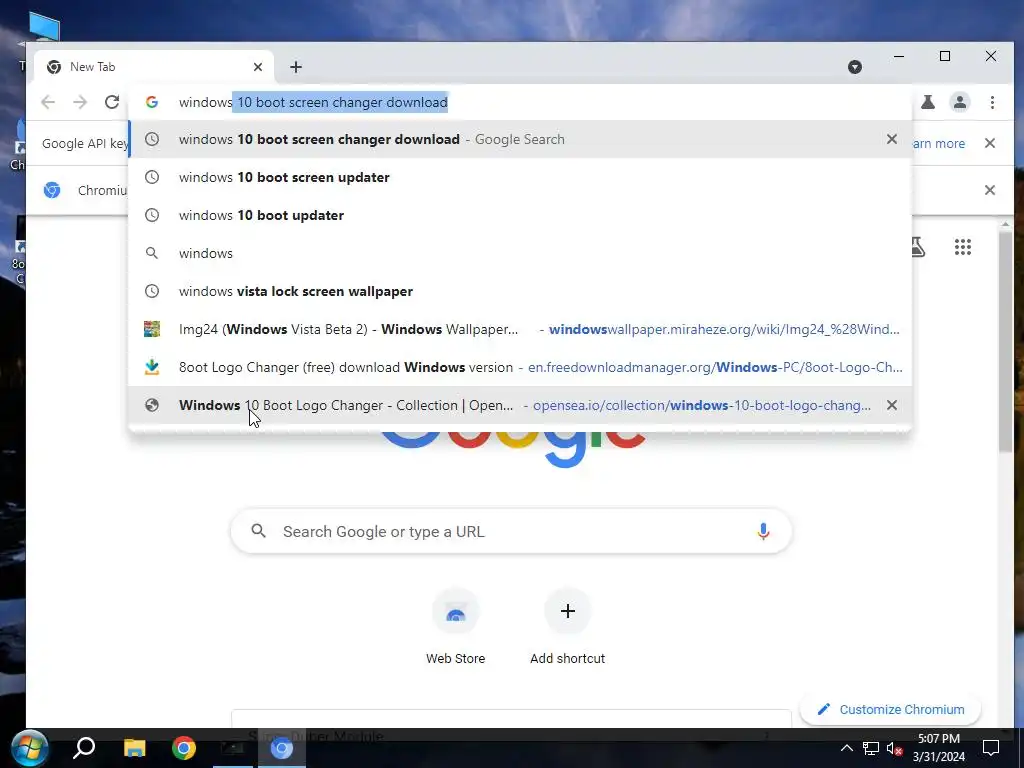Screen dimensions: 1024x768
Task: Reload the page with the refresh icon
Action: [x=112, y=102]
